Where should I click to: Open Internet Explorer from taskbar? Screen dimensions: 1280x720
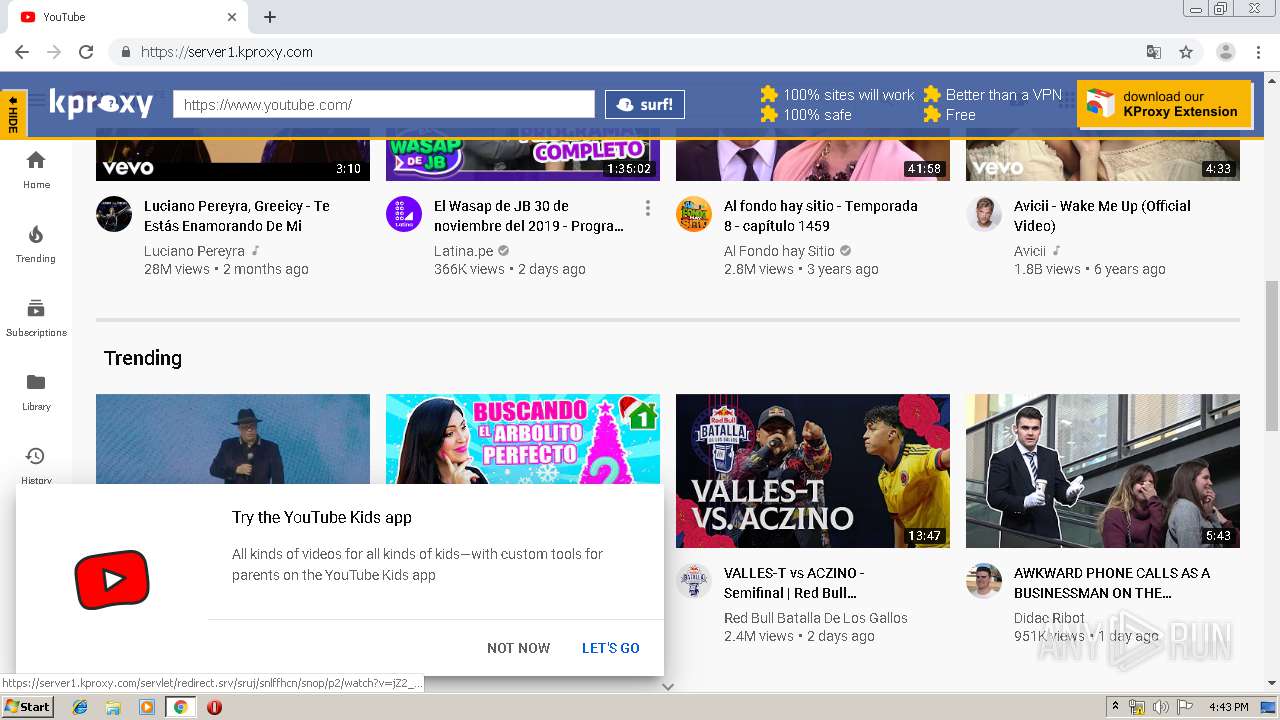point(80,707)
